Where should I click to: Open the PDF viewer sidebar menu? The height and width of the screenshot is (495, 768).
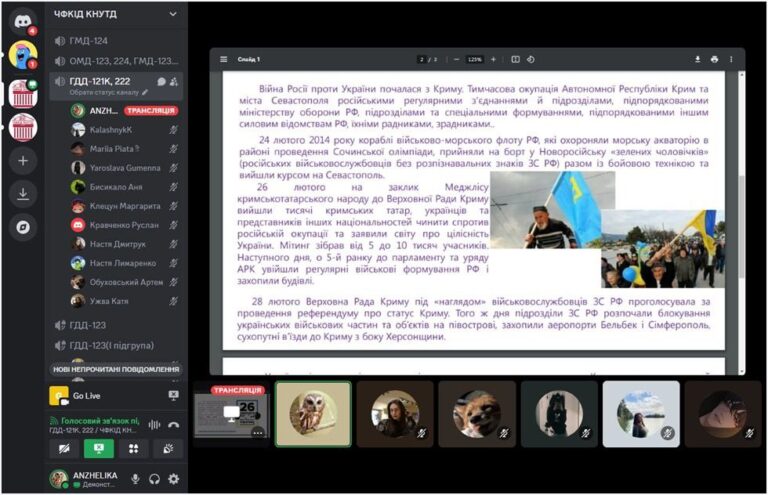(x=224, y=59)
